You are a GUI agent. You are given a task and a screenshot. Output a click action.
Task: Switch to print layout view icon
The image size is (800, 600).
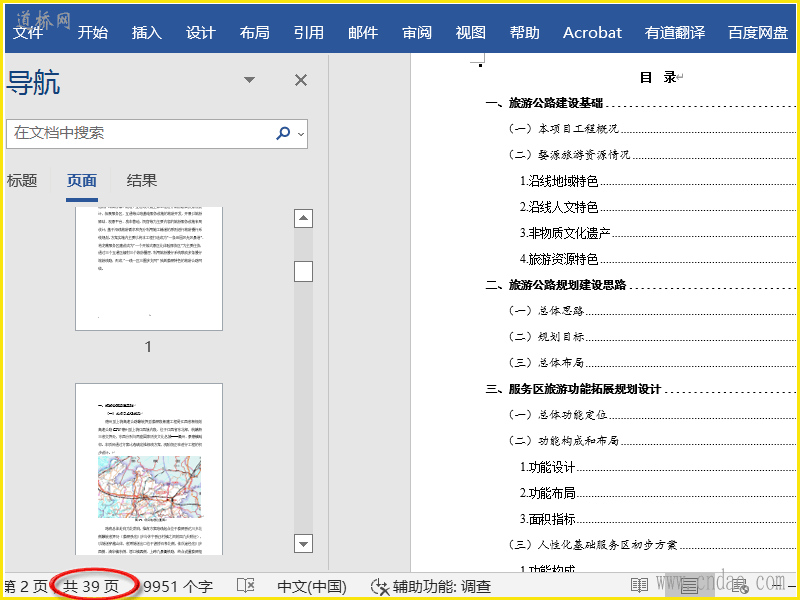689,586
